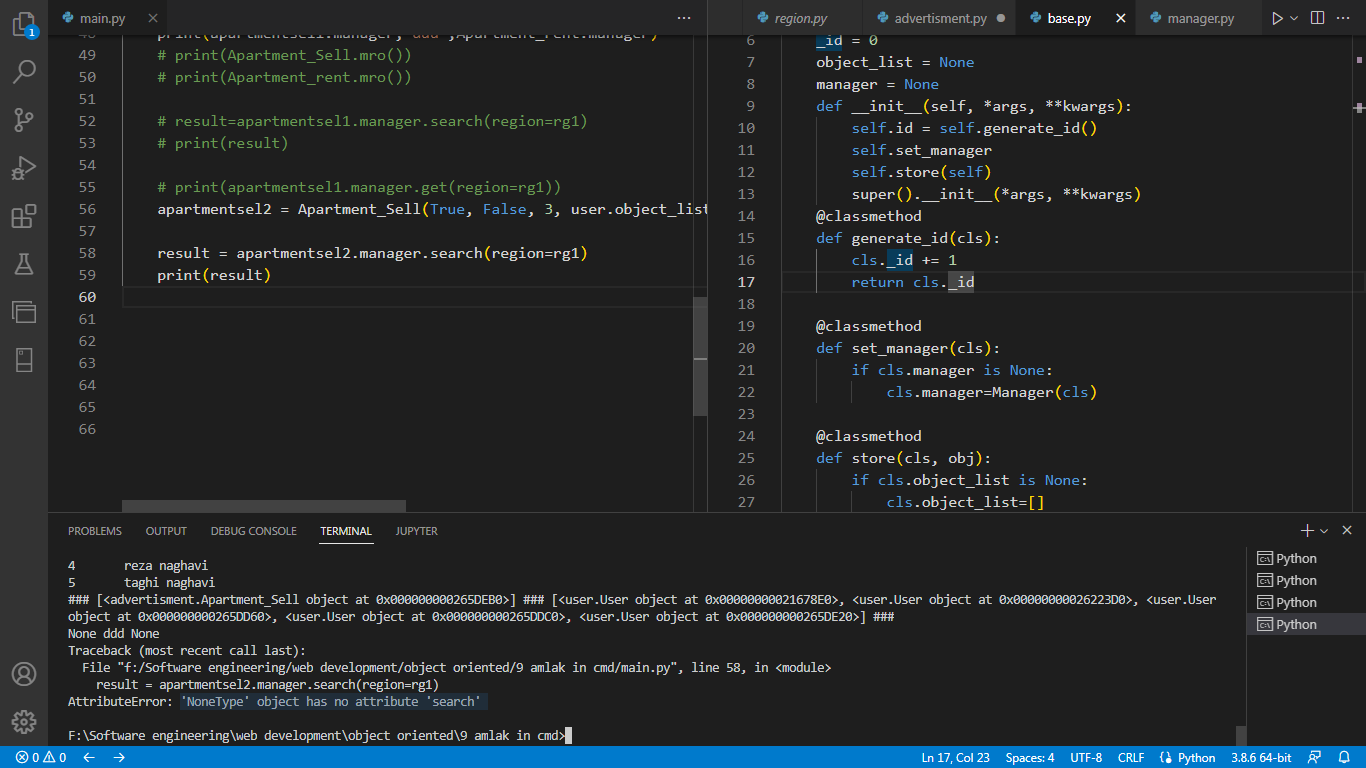Open the DEBUG CONSOLE panel tab
Screen dimensions: 1366x768
tap(253, 531)
